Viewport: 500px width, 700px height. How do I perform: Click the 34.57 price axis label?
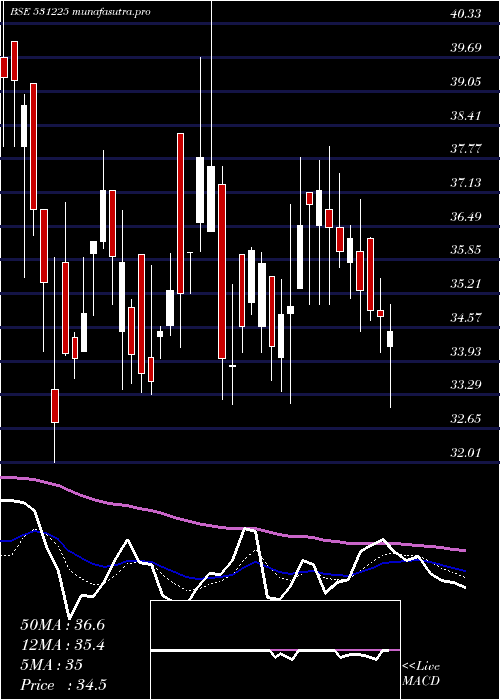point(466,318)
